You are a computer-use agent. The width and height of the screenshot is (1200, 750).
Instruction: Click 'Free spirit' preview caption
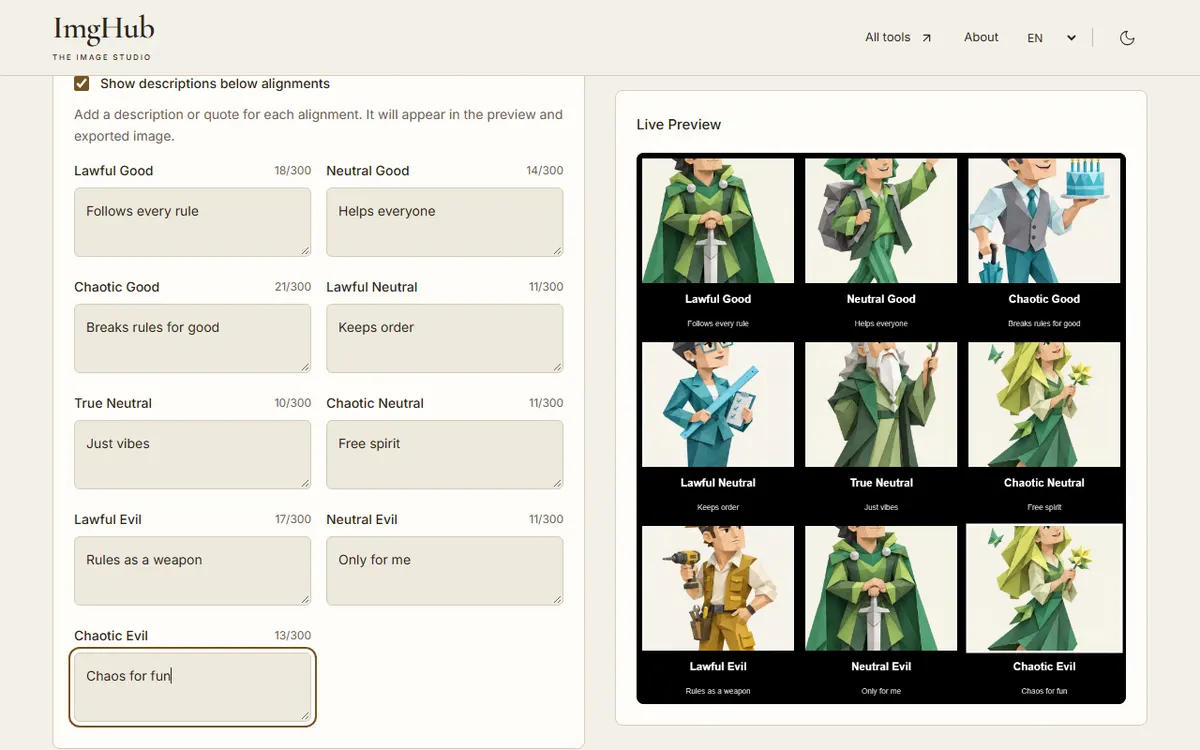[1044, 508]
